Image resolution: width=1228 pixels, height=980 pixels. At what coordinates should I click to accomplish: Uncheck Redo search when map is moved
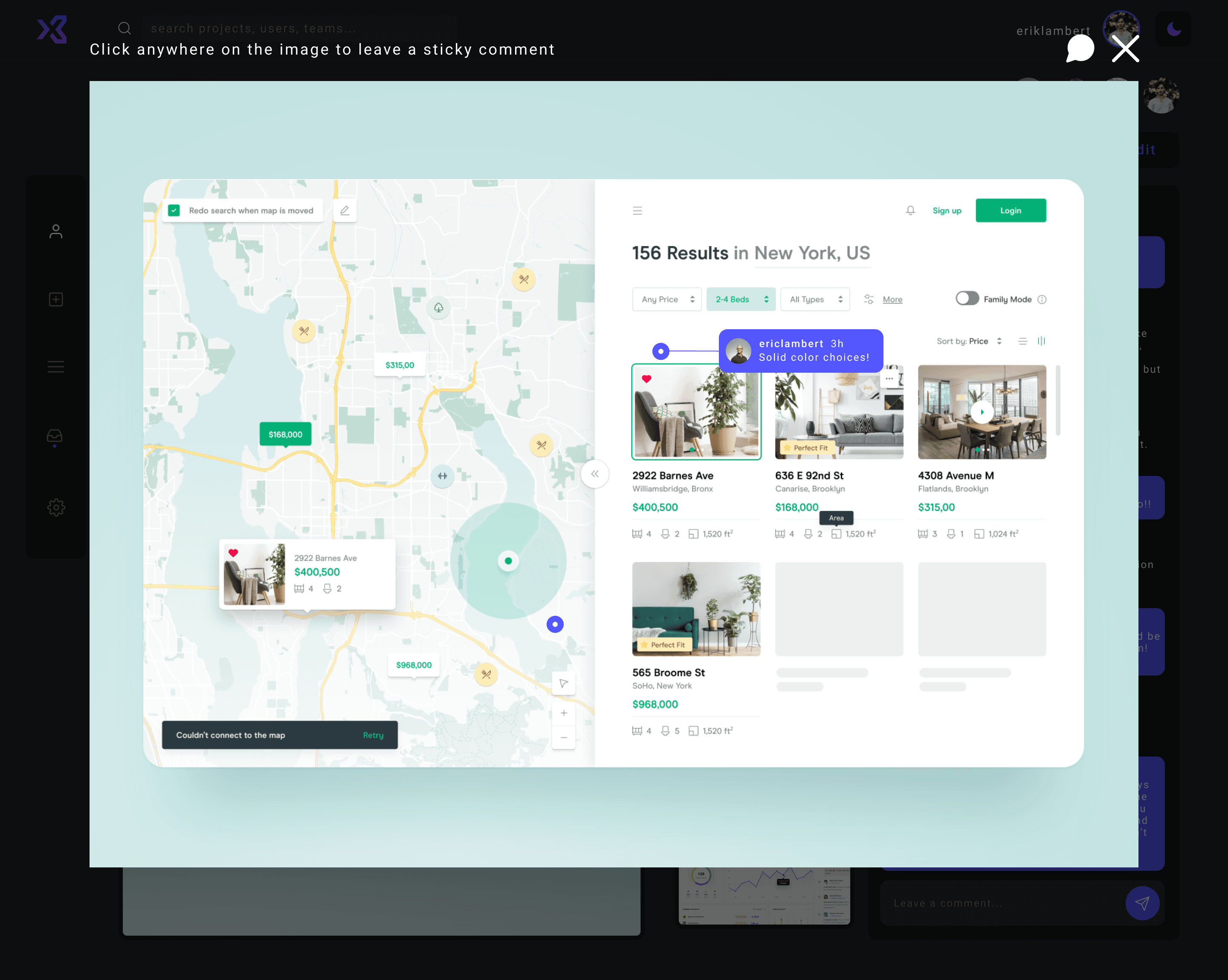tap(174, 210)
